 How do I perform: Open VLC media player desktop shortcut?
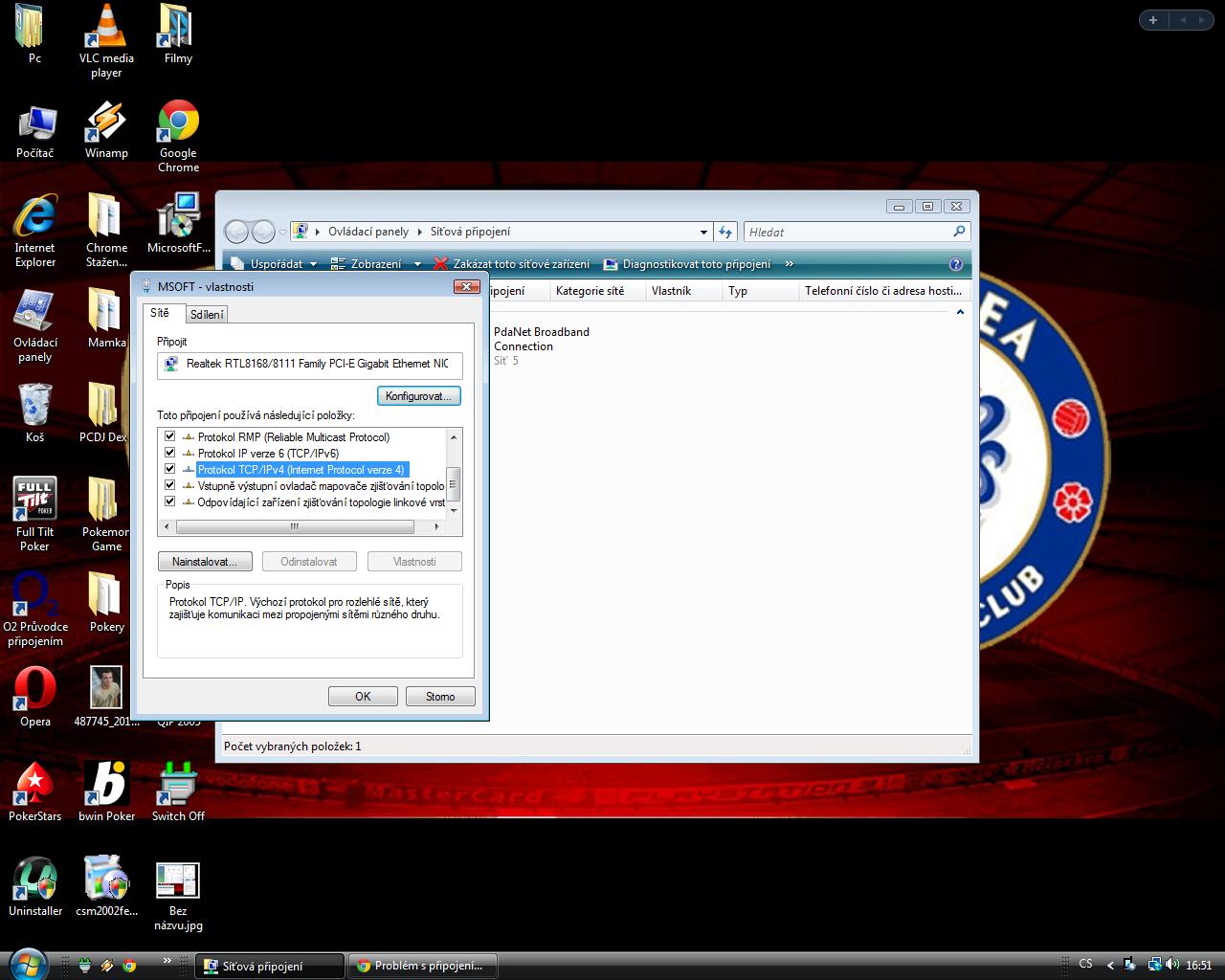coord(106,40)
